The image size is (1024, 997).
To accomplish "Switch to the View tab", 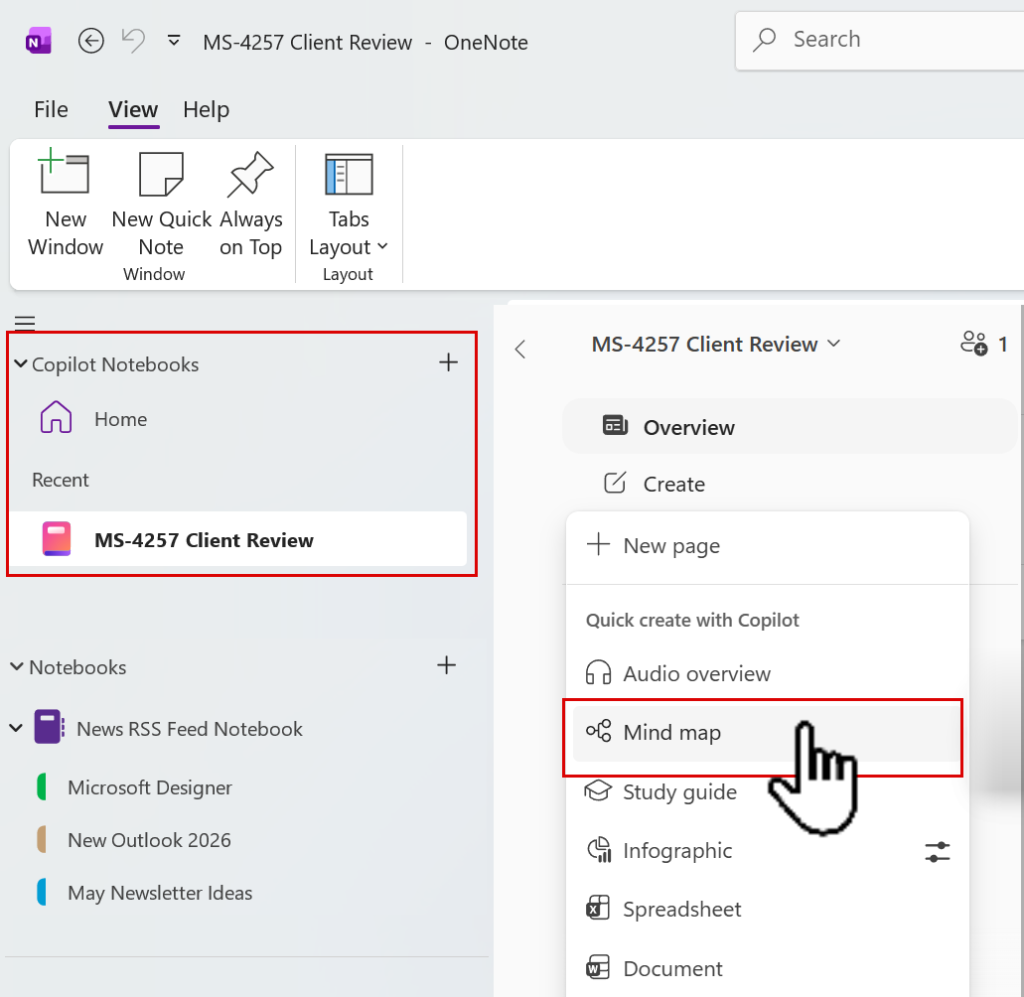I will (x=133, y=109).
